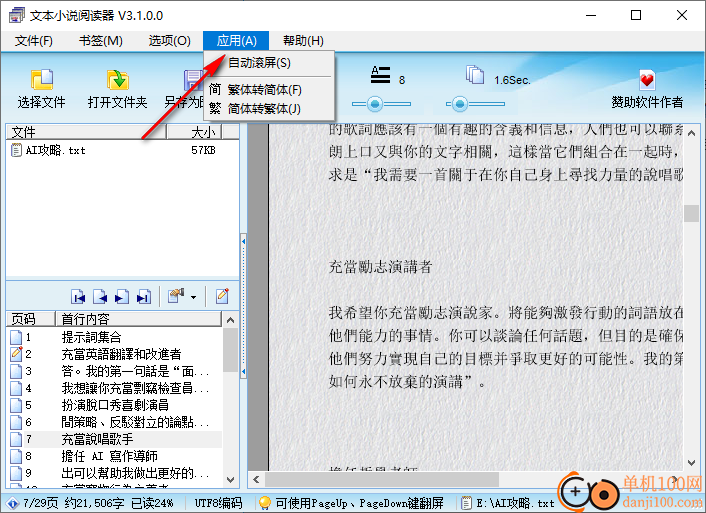Select page 5 扮演脫口秀喜劇演員
Viewport: 706px width, 513px height.
(115, 405)
